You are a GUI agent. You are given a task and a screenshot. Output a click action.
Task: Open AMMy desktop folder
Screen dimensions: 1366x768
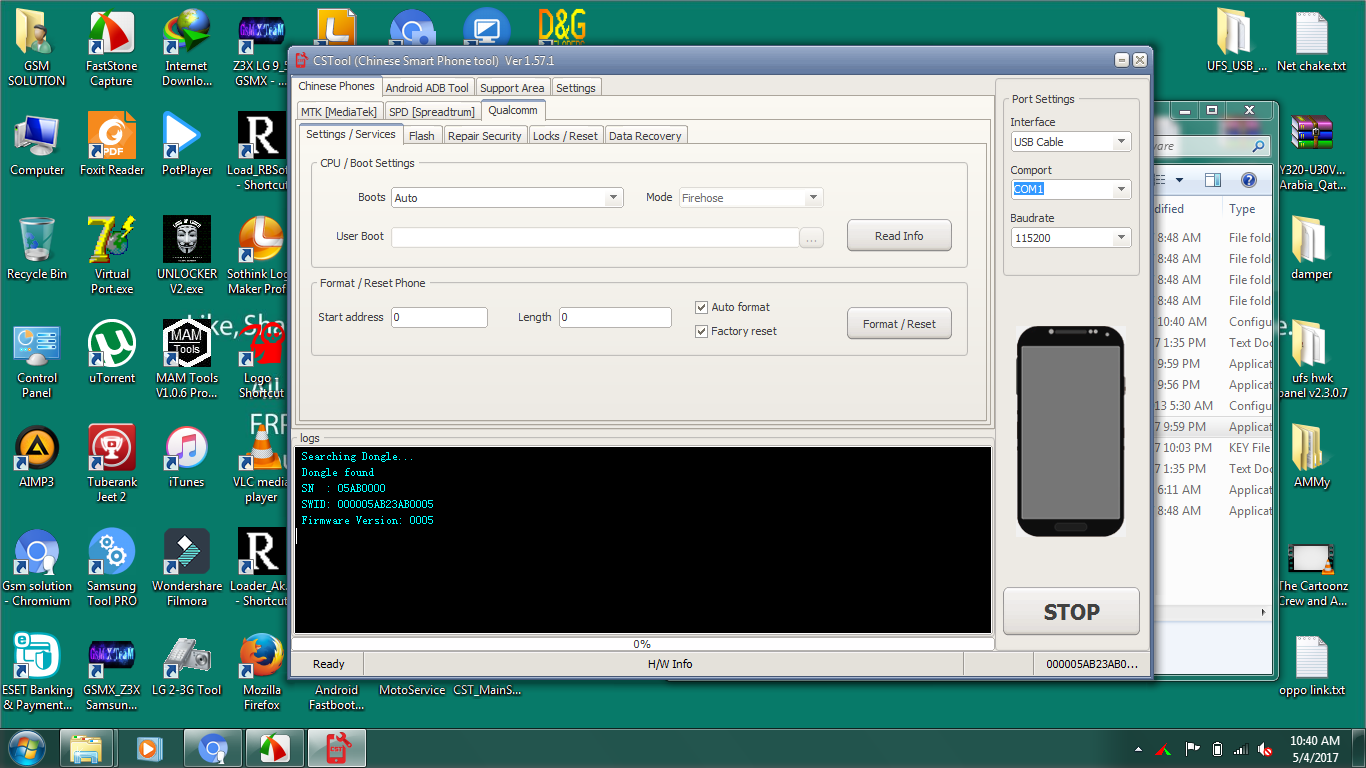pos(1311,456)
